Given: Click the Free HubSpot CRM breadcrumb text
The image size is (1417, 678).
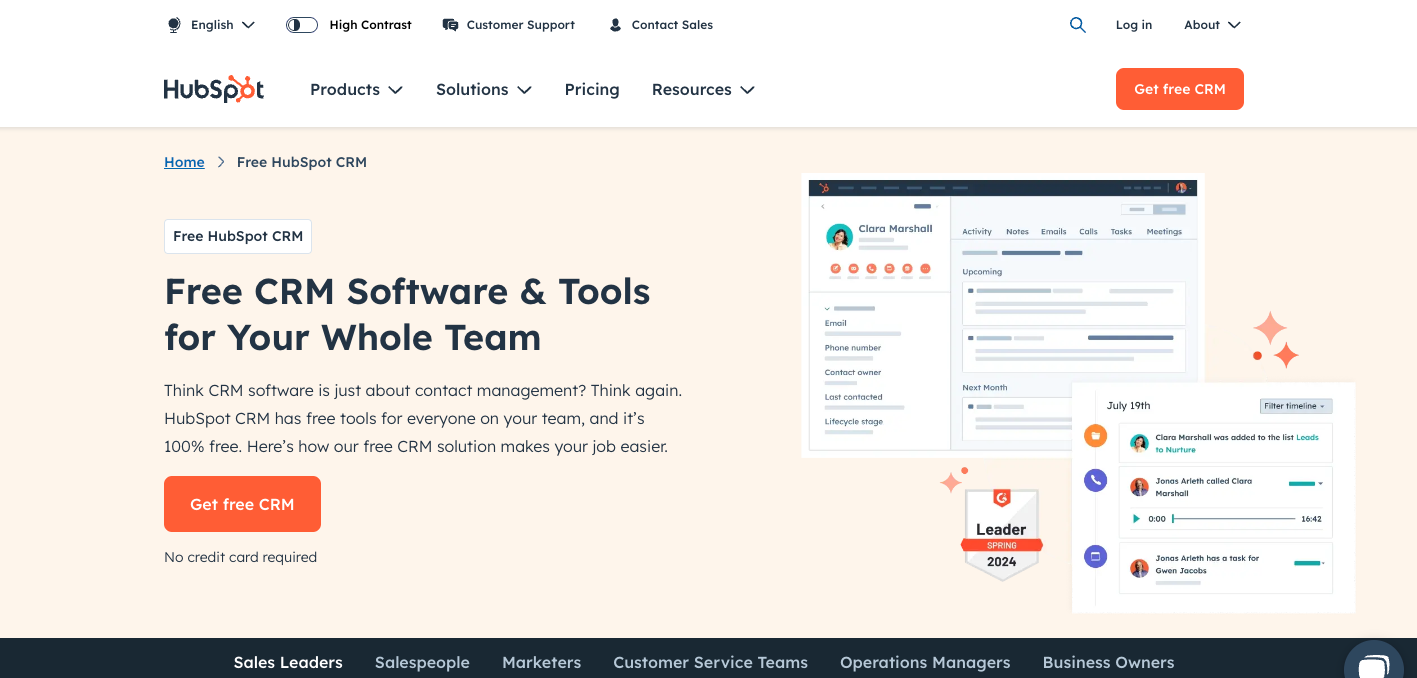Looking at the screenshot, I should [302, 162].
